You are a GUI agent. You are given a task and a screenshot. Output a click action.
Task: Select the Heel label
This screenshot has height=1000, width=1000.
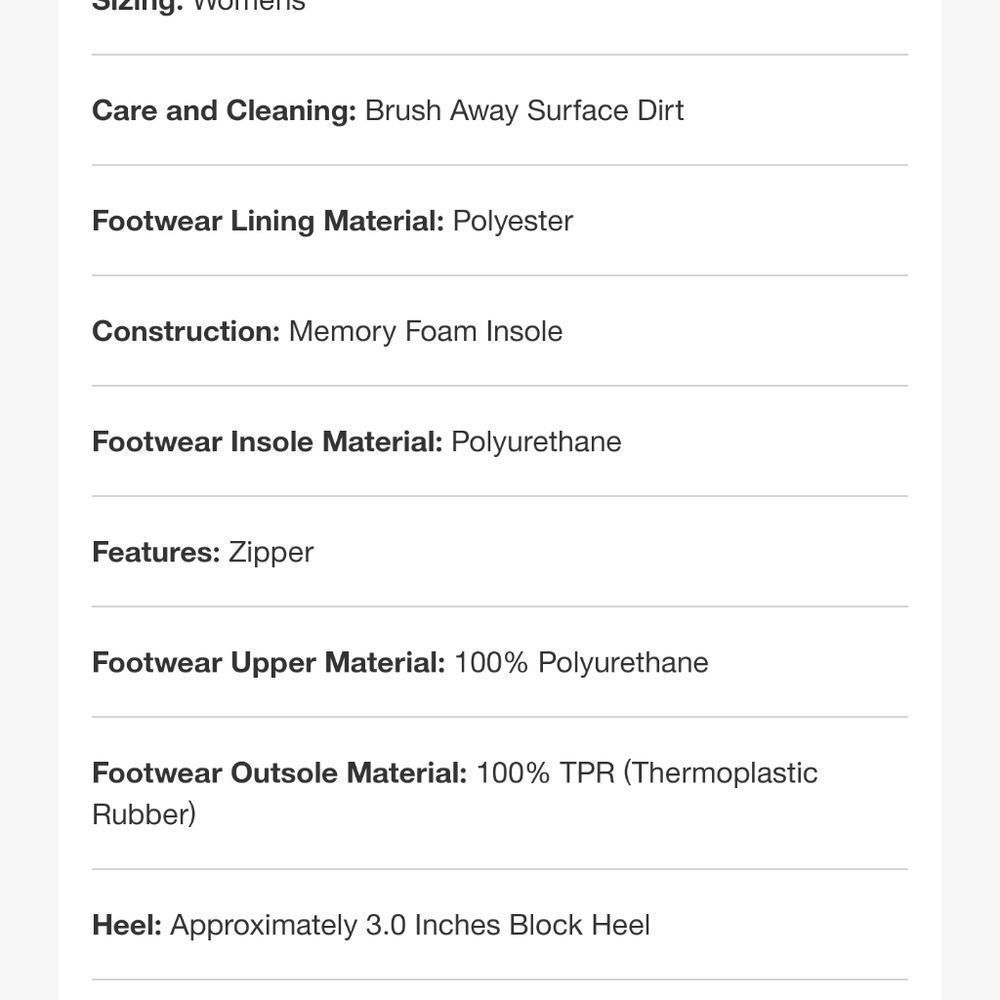click(127, 925)
